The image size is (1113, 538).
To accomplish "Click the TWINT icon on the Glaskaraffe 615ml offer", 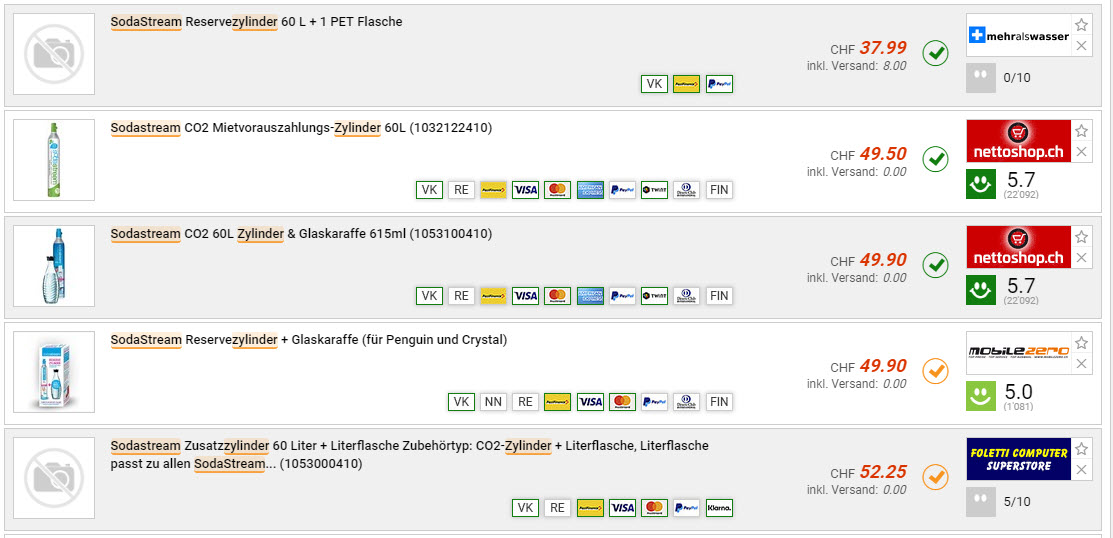I will tap(654, 296).
